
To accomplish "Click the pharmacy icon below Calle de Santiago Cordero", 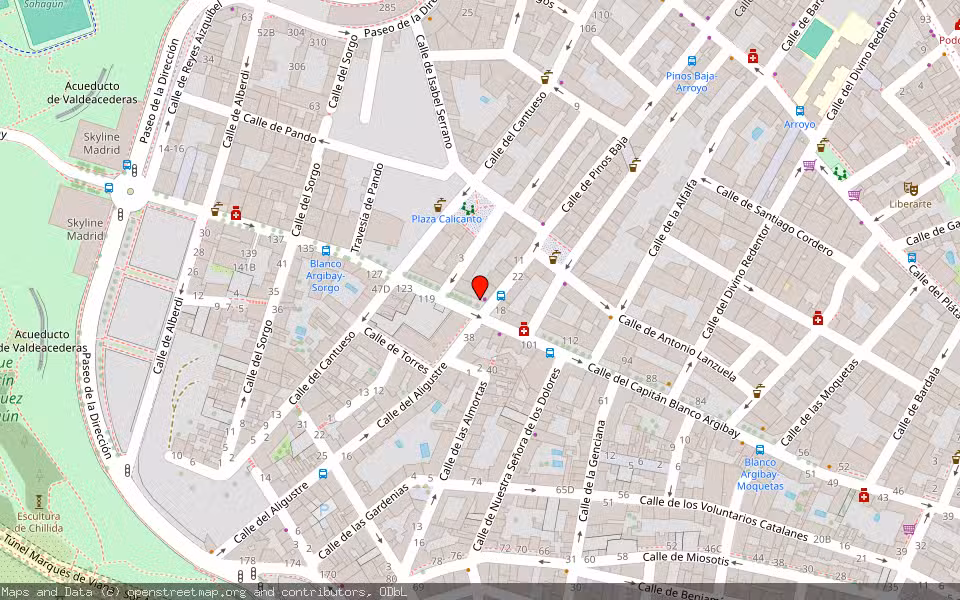I will 817,318.
